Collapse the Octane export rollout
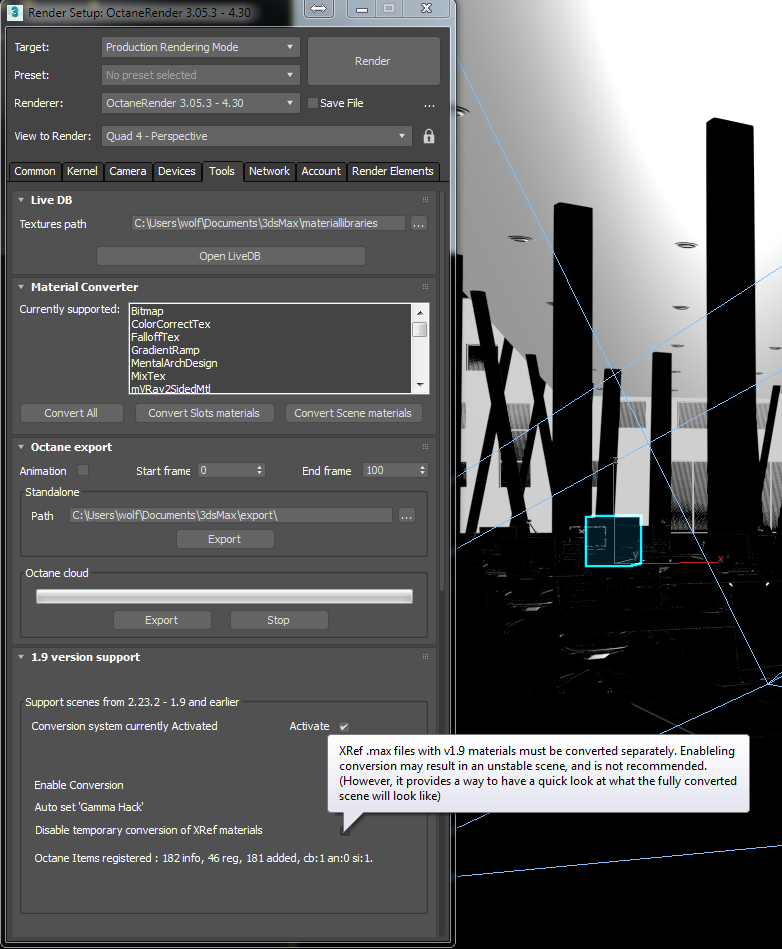Image resolution: width=782 pixels, height=949 pixels. click(21, 447)
